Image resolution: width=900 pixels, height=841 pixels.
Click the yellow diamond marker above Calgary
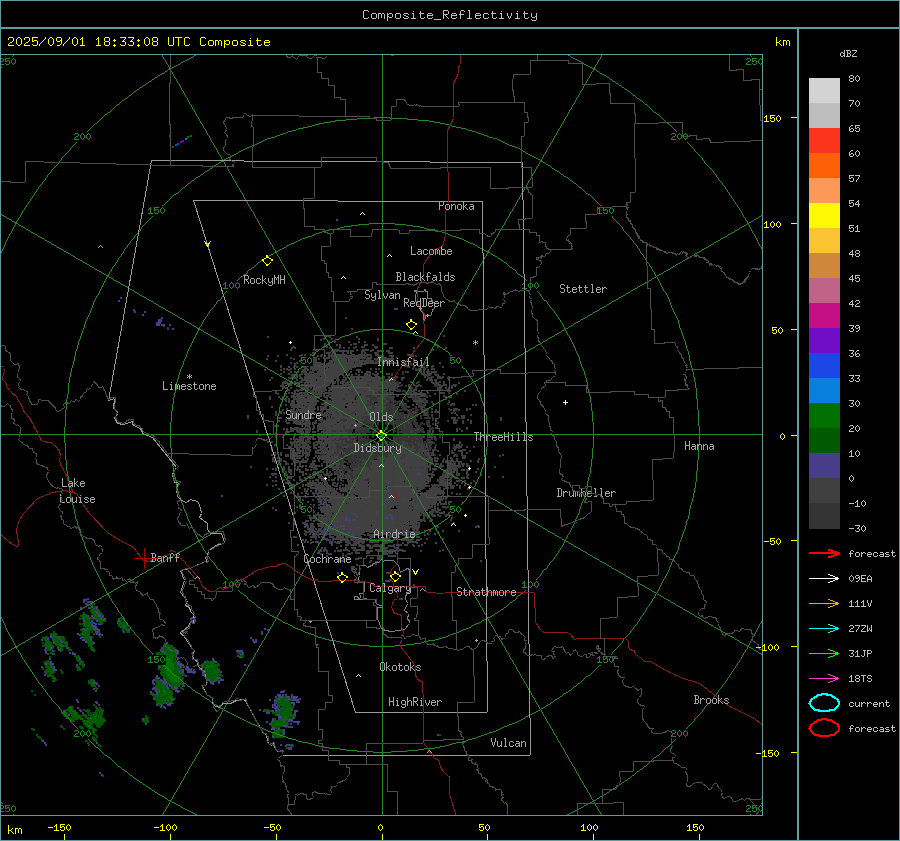coord(395,576)
